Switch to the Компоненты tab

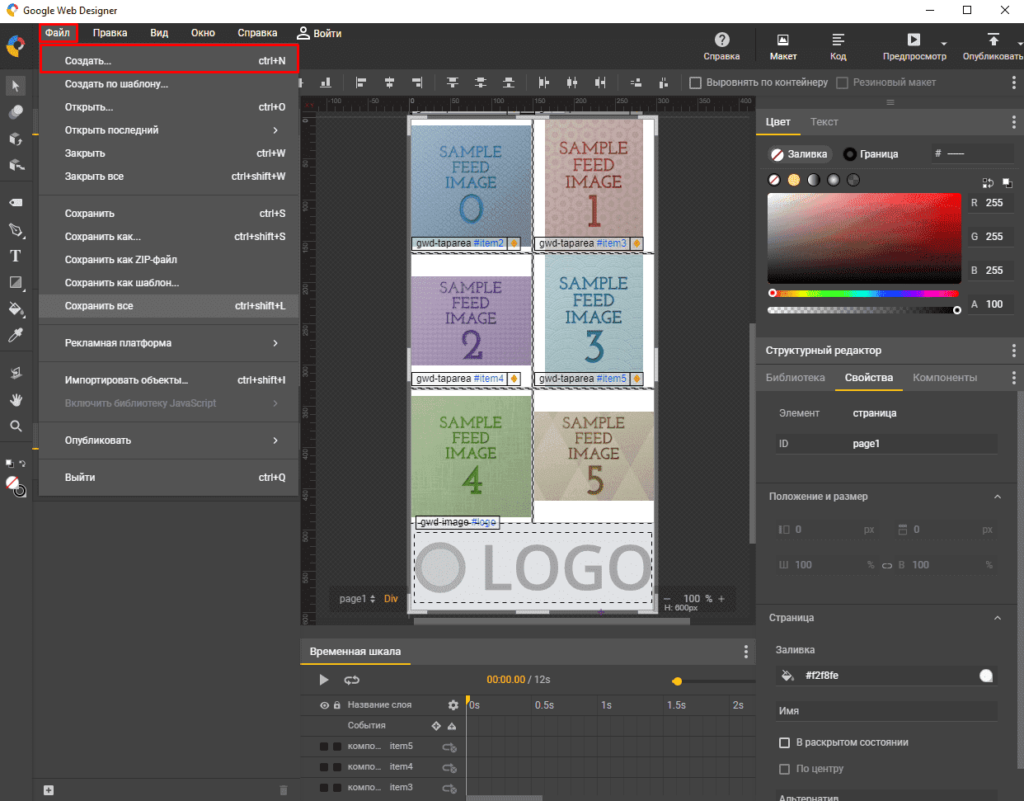[944, 378]
